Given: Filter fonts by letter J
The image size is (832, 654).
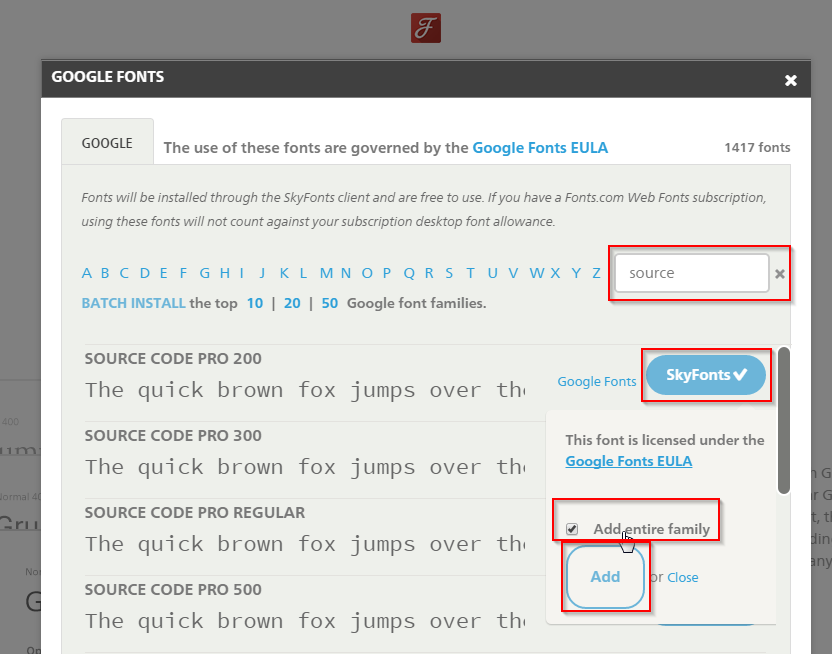Looking at the screenshot, I should coord(262,273).
